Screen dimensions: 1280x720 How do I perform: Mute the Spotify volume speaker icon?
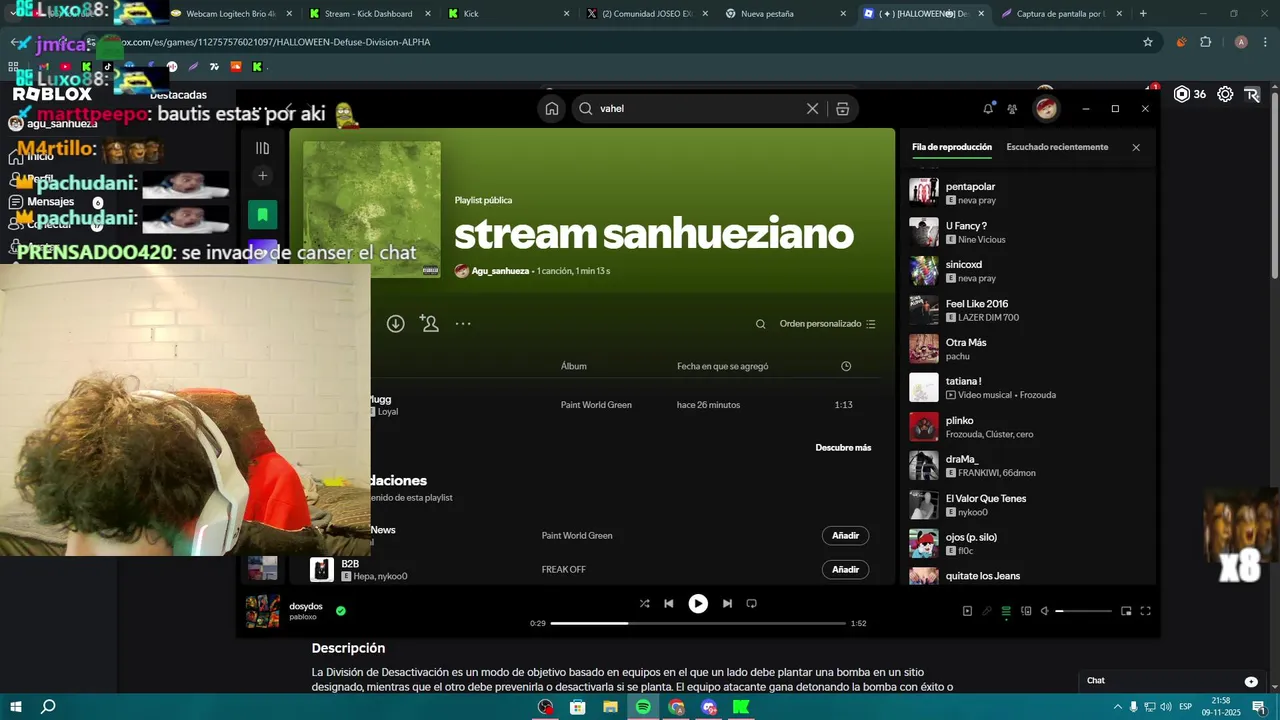[x=1045, y=611]
